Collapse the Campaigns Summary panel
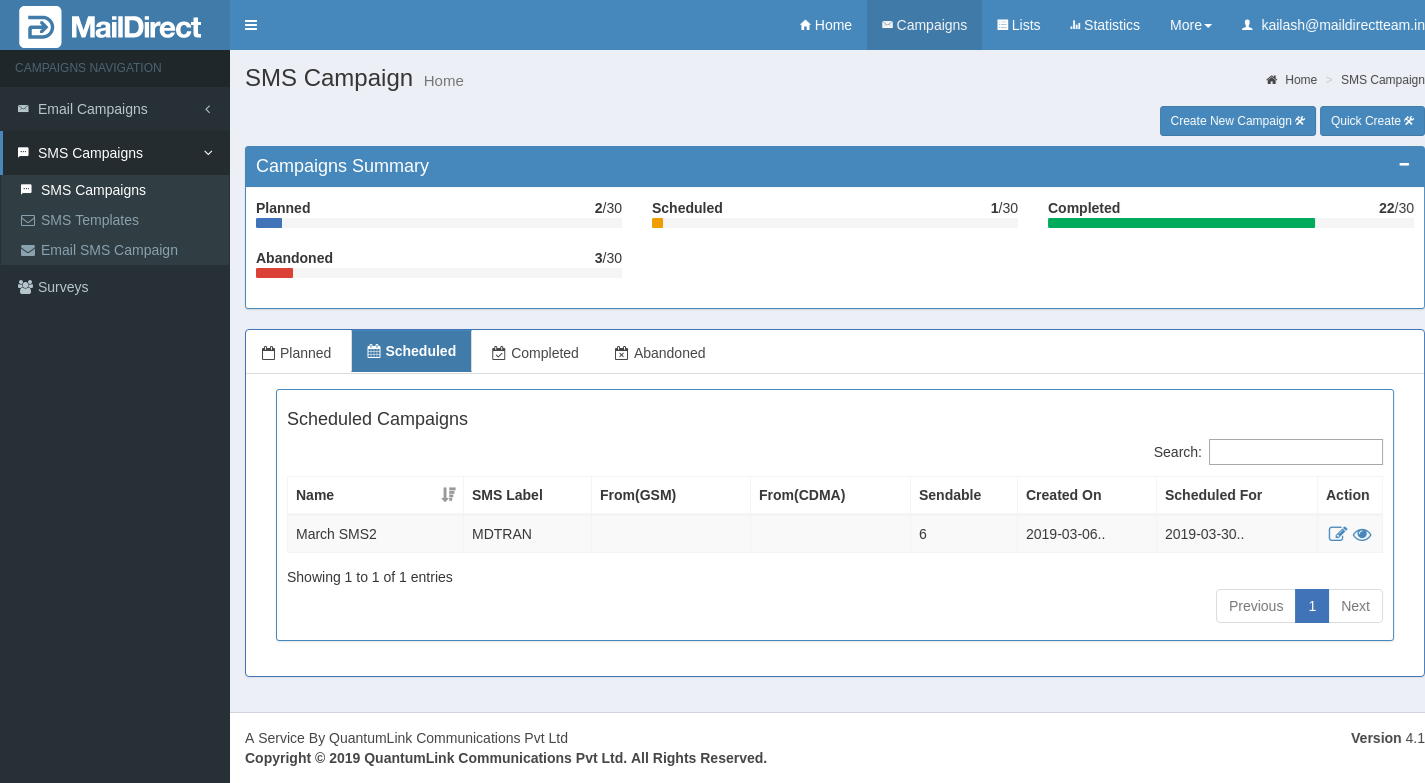The image size is (1425, 783). (x=1404, y=165)
